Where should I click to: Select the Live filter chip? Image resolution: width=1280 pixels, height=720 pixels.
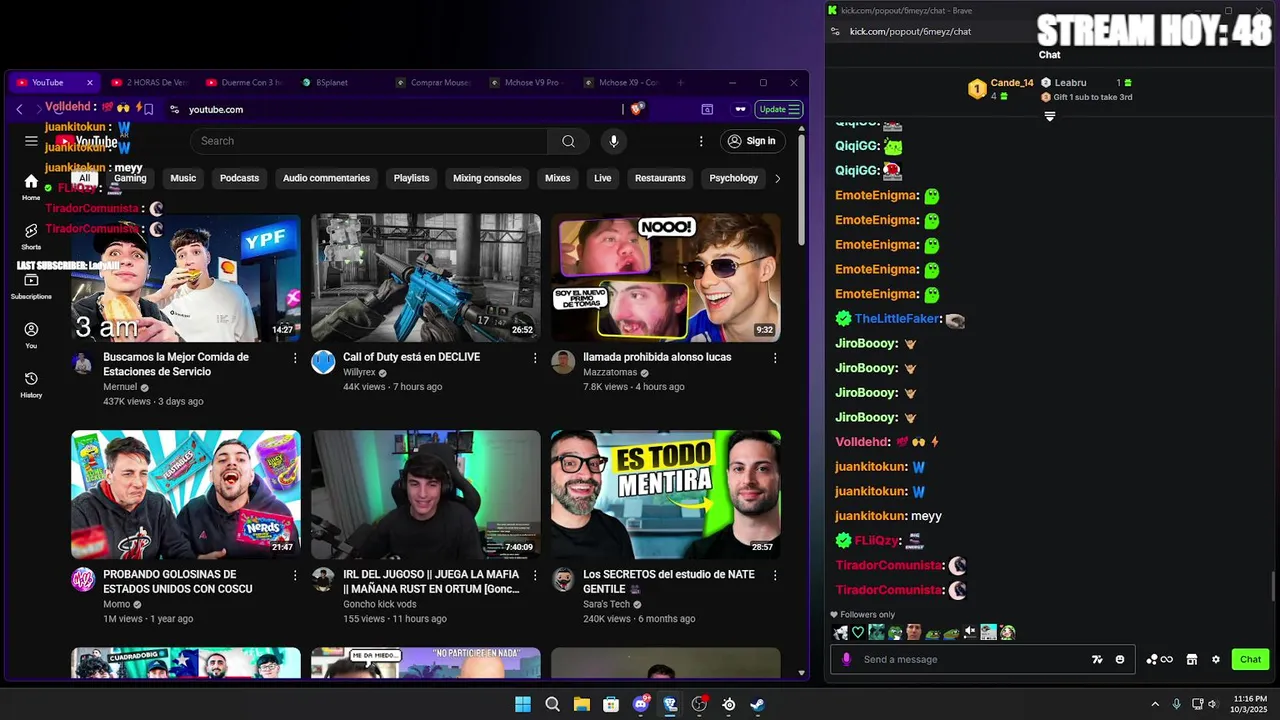(x=602, y=178)
